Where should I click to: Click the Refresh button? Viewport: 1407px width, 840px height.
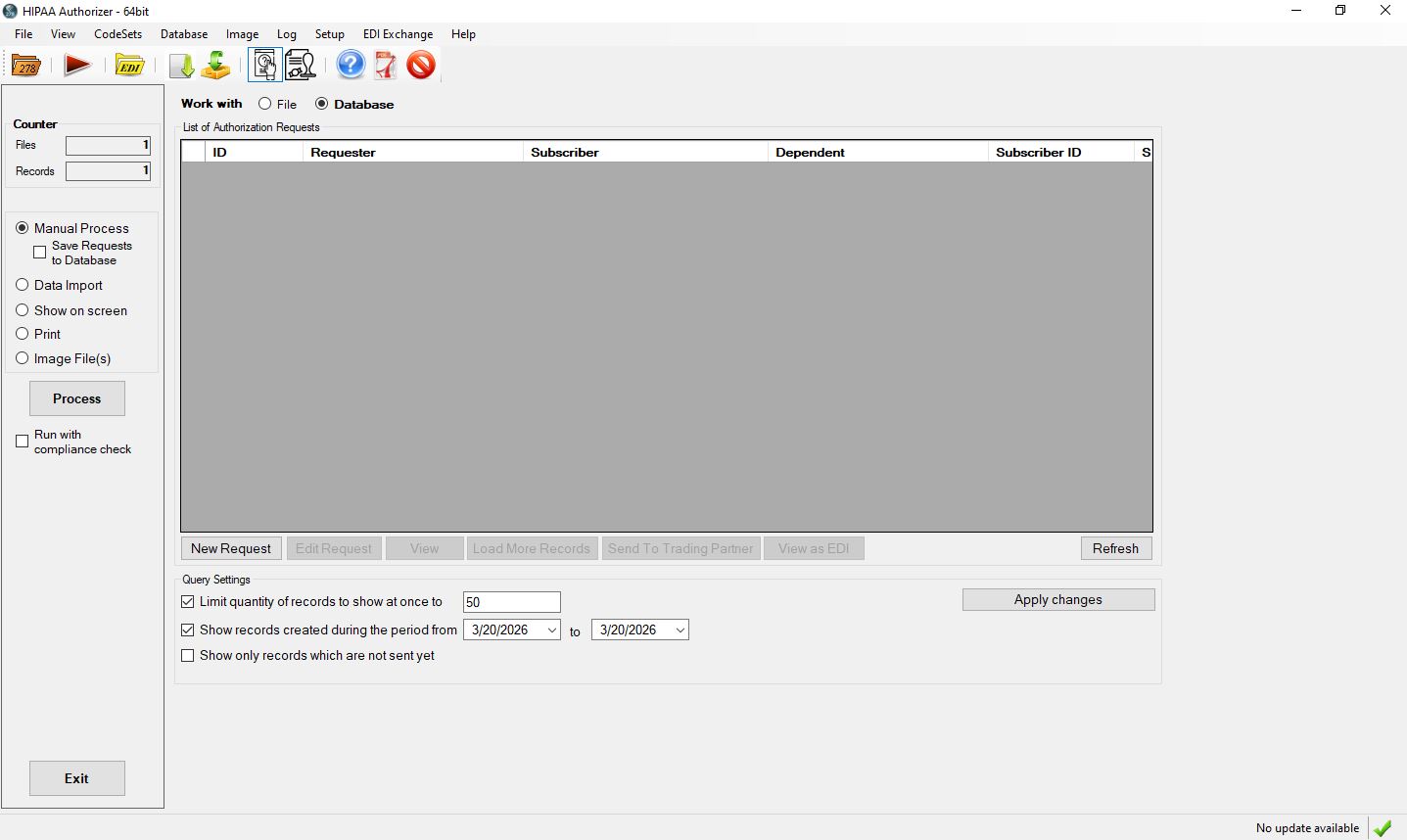click(1116, 548)
